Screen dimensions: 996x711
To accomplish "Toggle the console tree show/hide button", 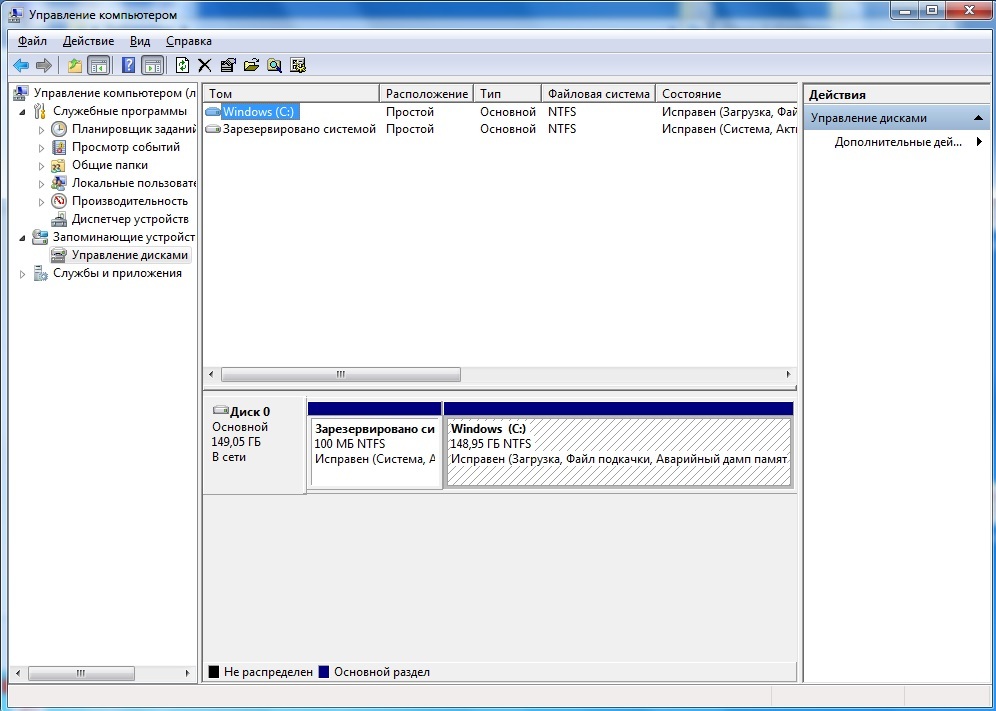I will click(x=99, y=65).
